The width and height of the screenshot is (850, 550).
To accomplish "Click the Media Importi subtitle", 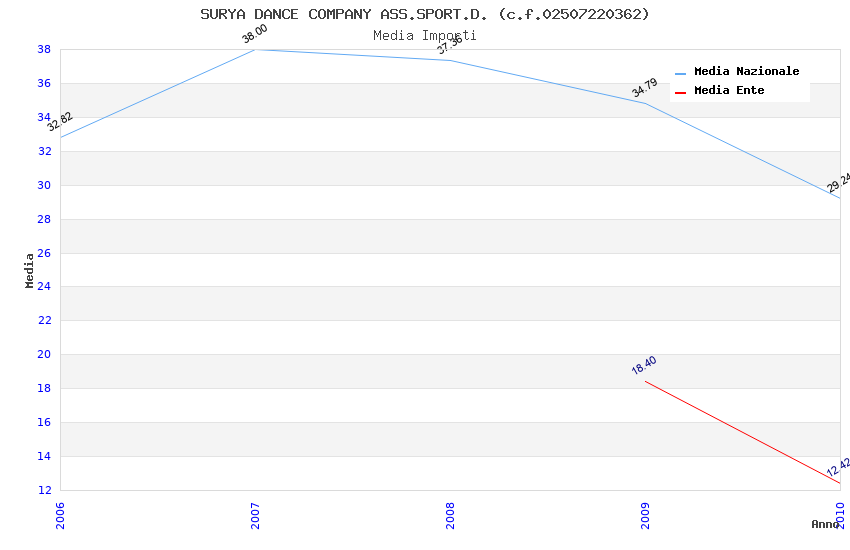I will coord(424,36).
